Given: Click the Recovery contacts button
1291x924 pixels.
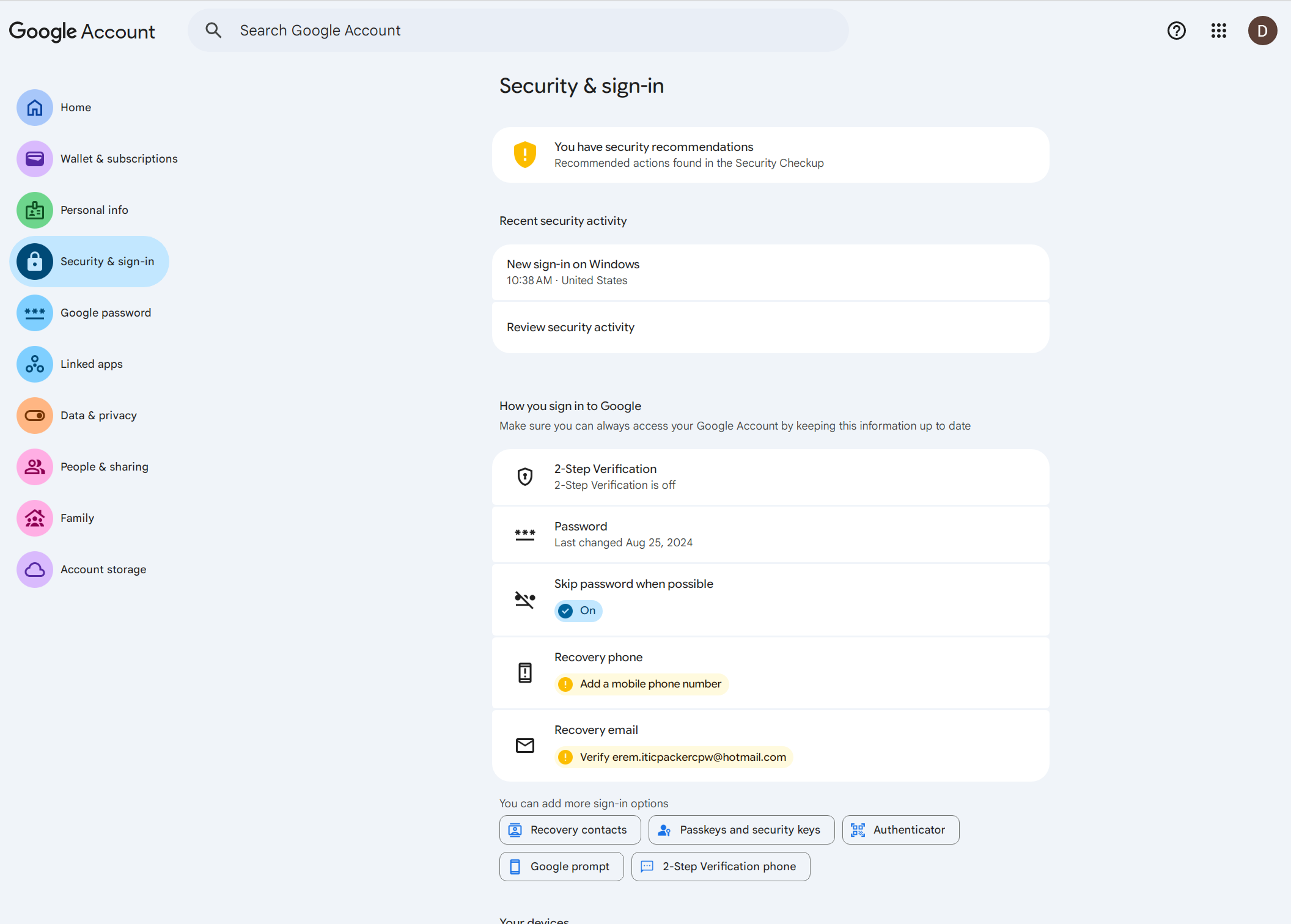Looking at the screenshot, I should (570, 830).
